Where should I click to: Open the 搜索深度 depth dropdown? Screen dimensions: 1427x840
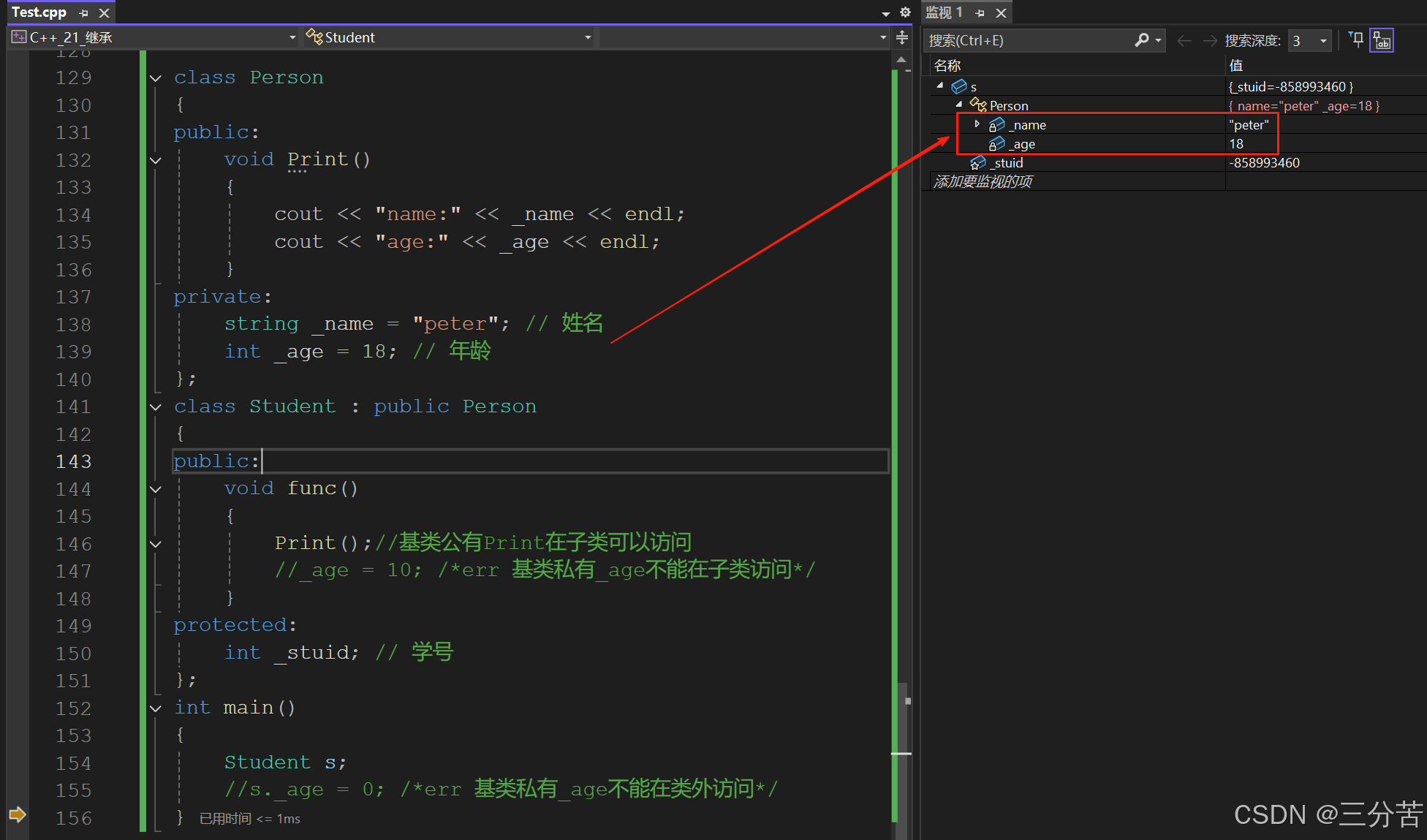click(1323, 41)
